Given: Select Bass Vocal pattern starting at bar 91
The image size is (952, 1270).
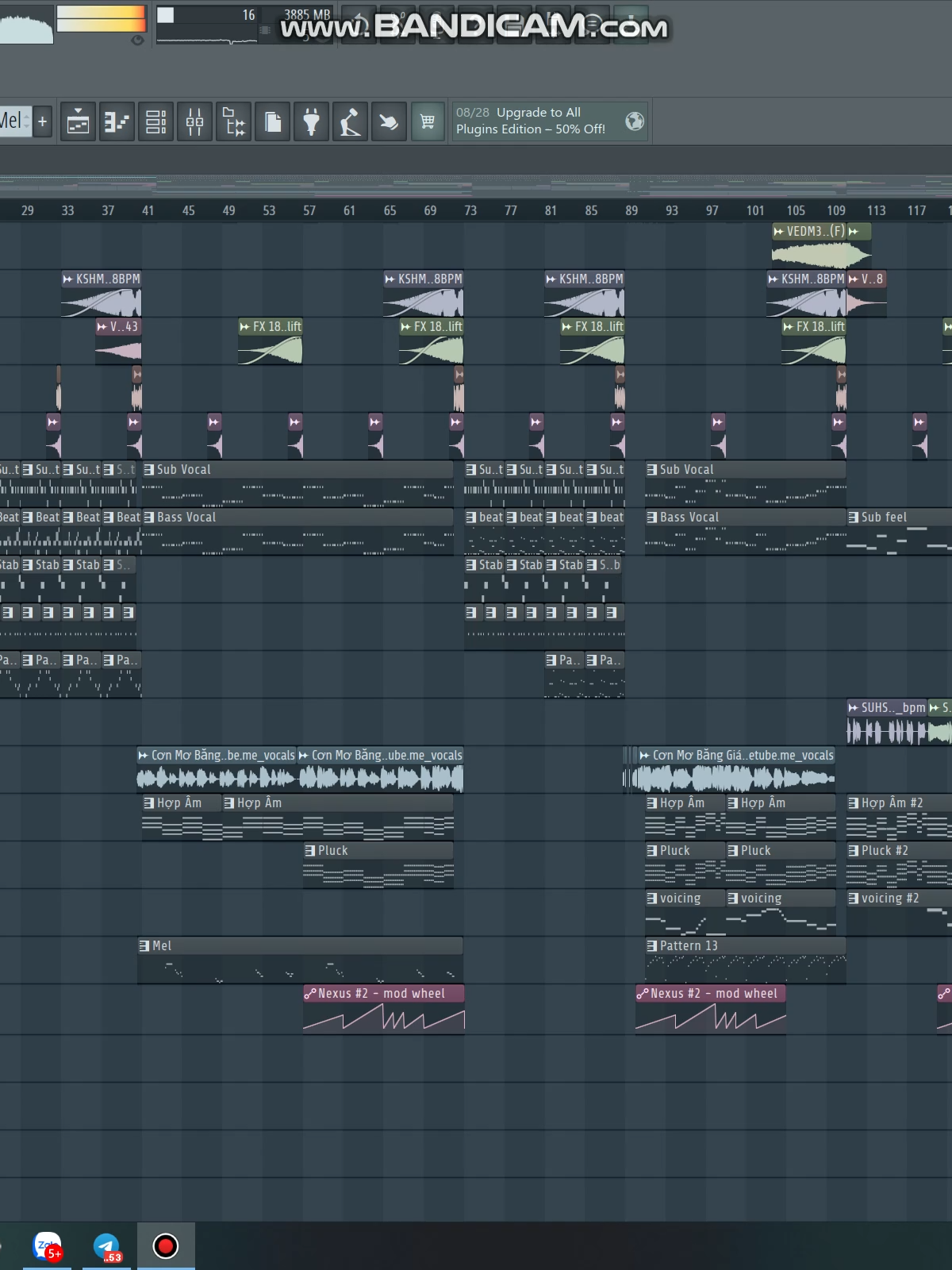Looking at the screenshot, I should point(745,532).
